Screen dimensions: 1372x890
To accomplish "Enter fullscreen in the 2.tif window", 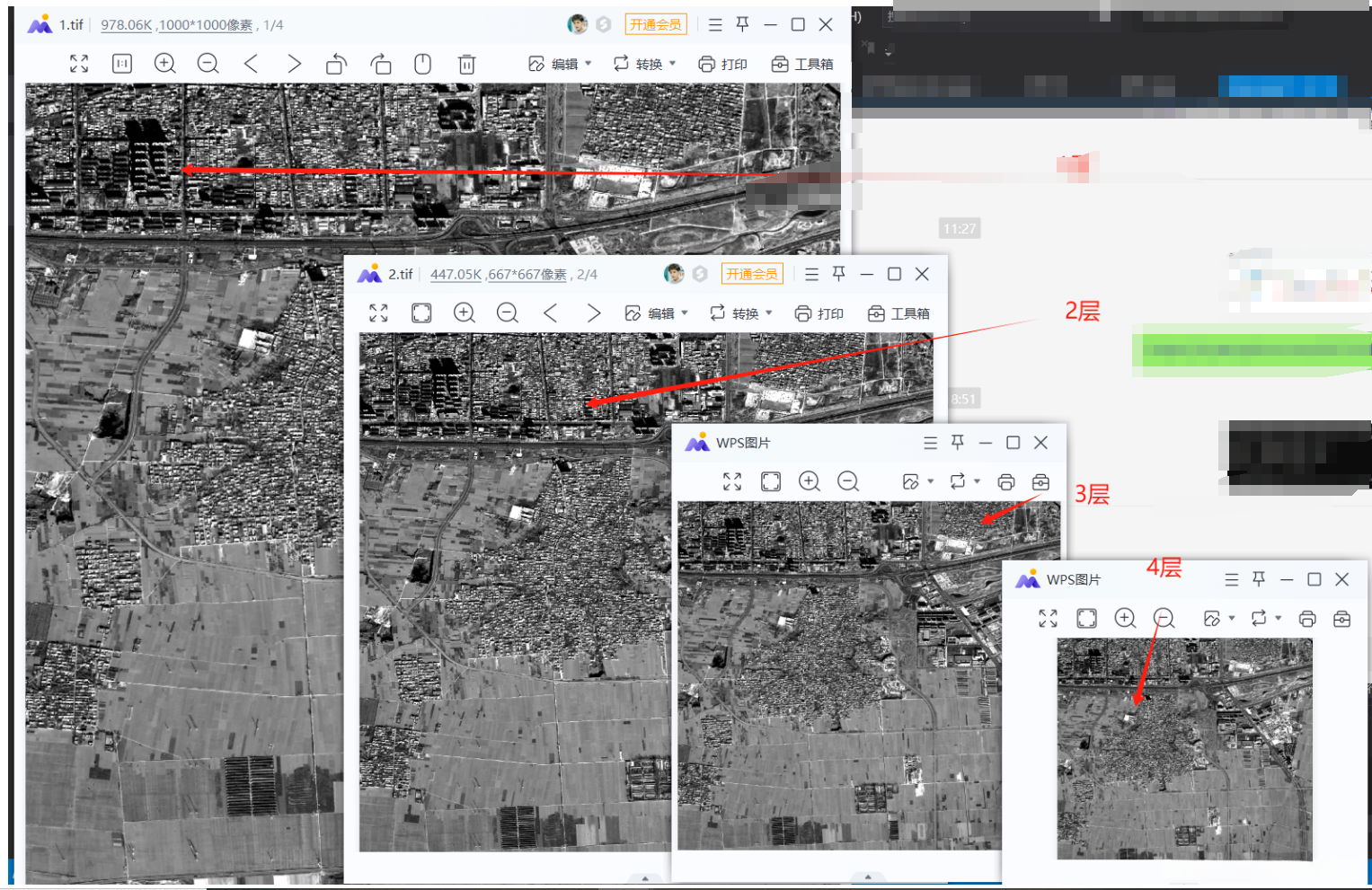I will point(378,313).
